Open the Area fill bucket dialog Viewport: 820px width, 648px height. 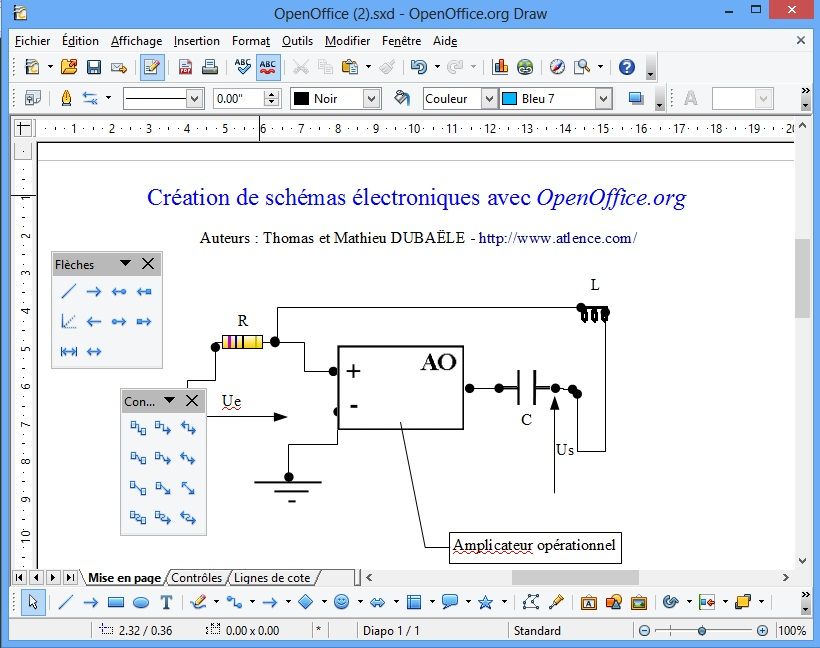coord(402,98)
